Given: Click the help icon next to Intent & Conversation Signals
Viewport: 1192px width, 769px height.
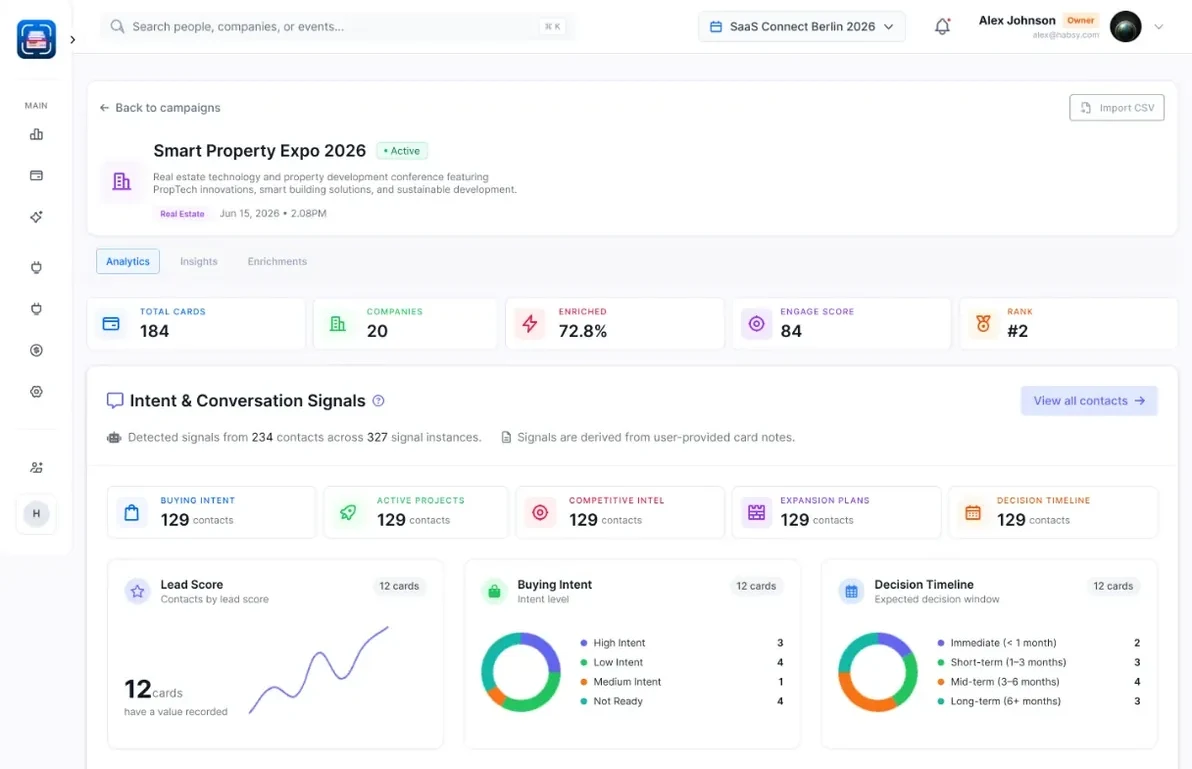Looking at the screenshot, I should [x=378, y=401].
